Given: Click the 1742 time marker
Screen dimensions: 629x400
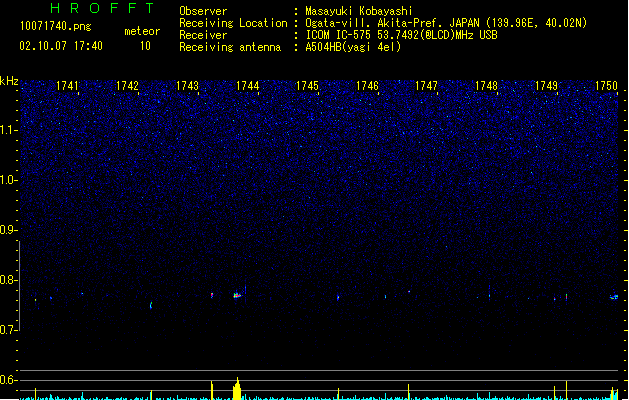Looking at the screenshot, I should point(127,86).
